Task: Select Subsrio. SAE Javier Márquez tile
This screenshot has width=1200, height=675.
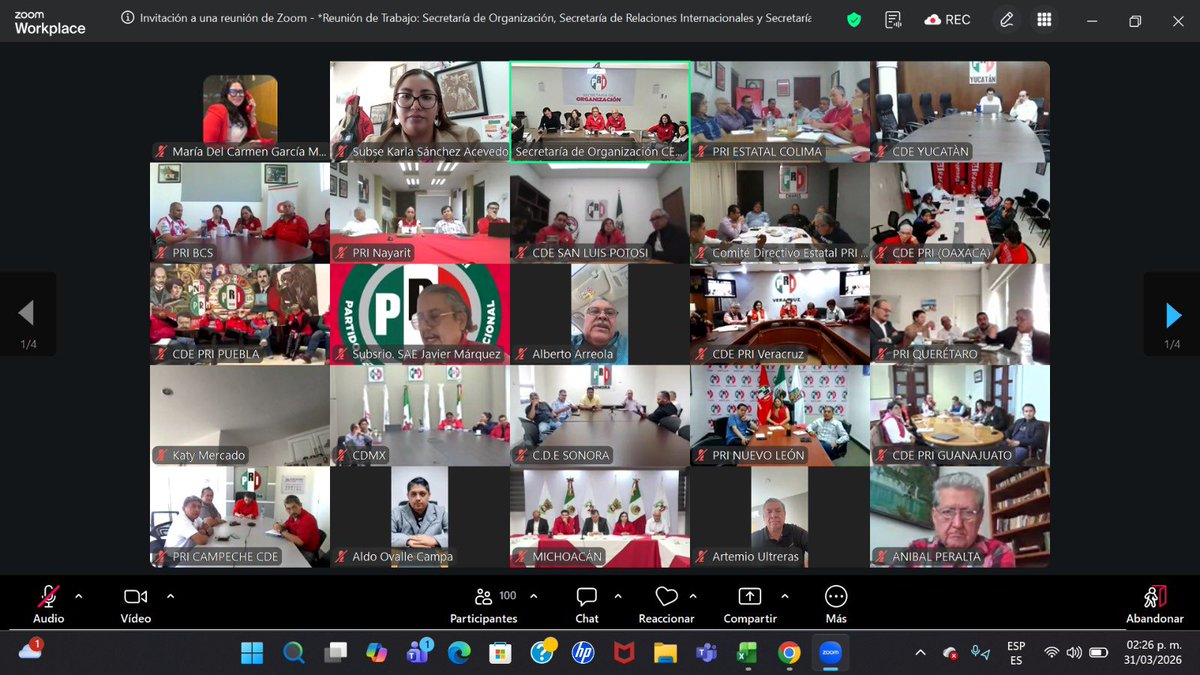Action: [x=420, y=314]
